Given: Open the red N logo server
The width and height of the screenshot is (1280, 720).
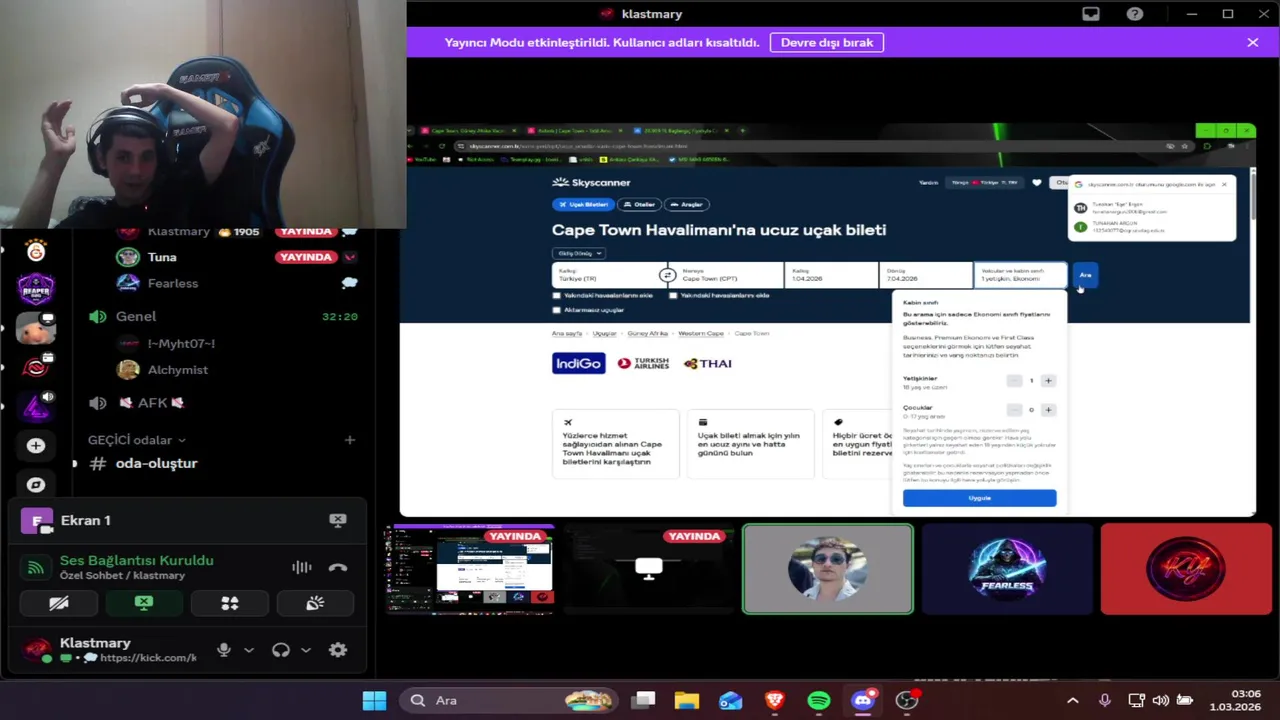Looking at the screenshot, I should click(x=36, y=367).
